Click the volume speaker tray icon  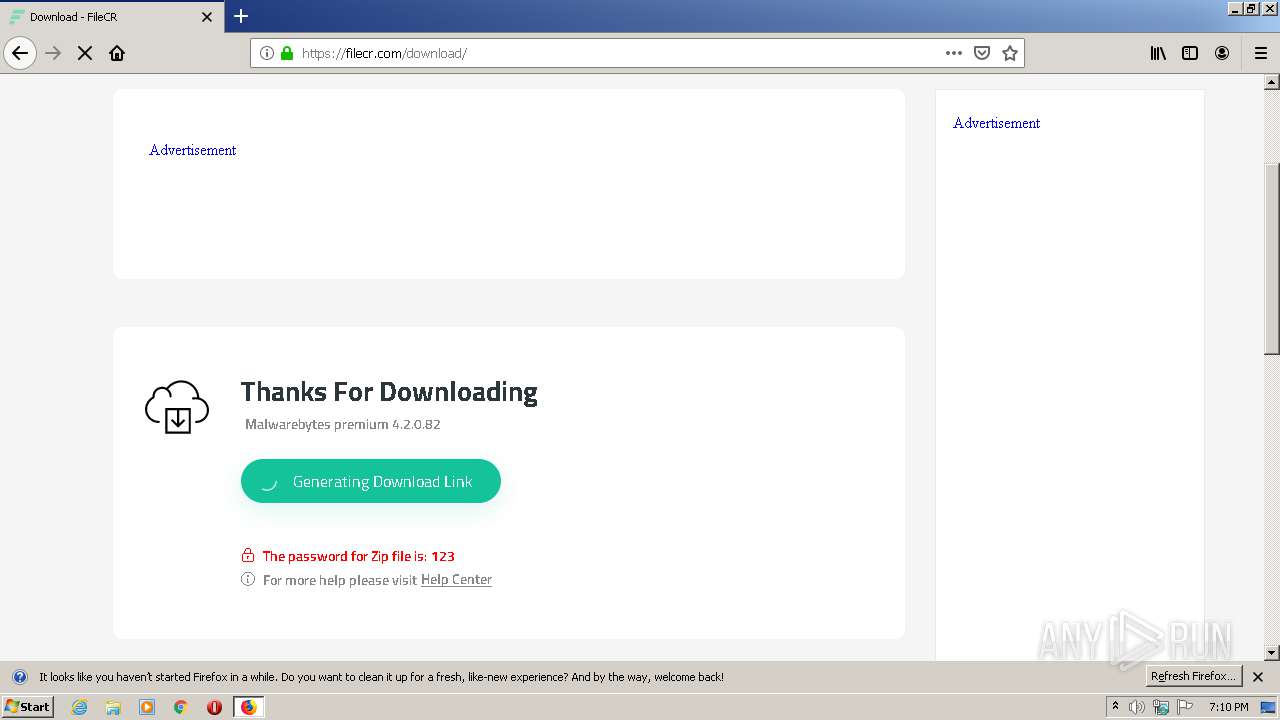[1137, 707]
